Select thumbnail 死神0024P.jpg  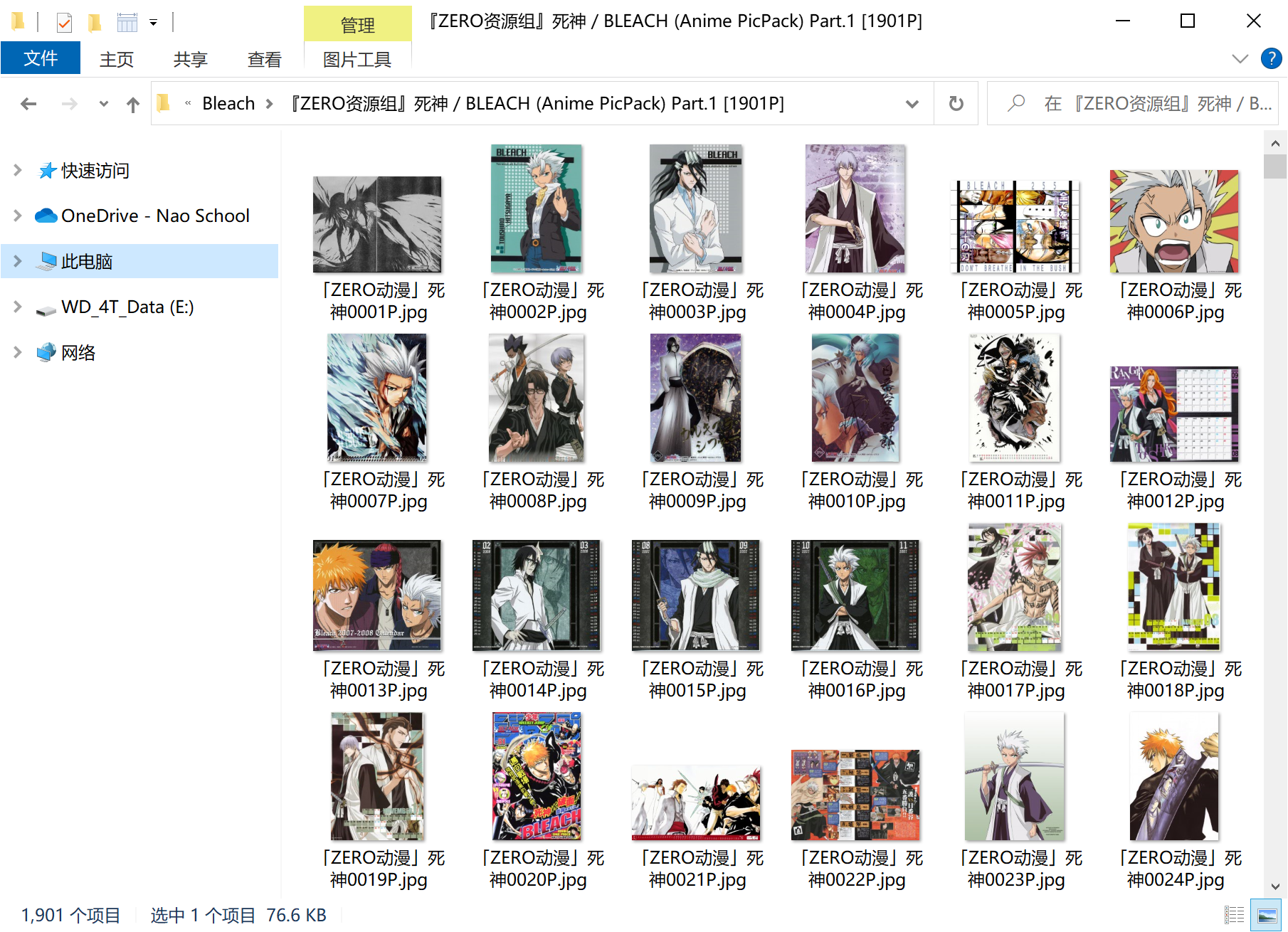click(1174, 777)
